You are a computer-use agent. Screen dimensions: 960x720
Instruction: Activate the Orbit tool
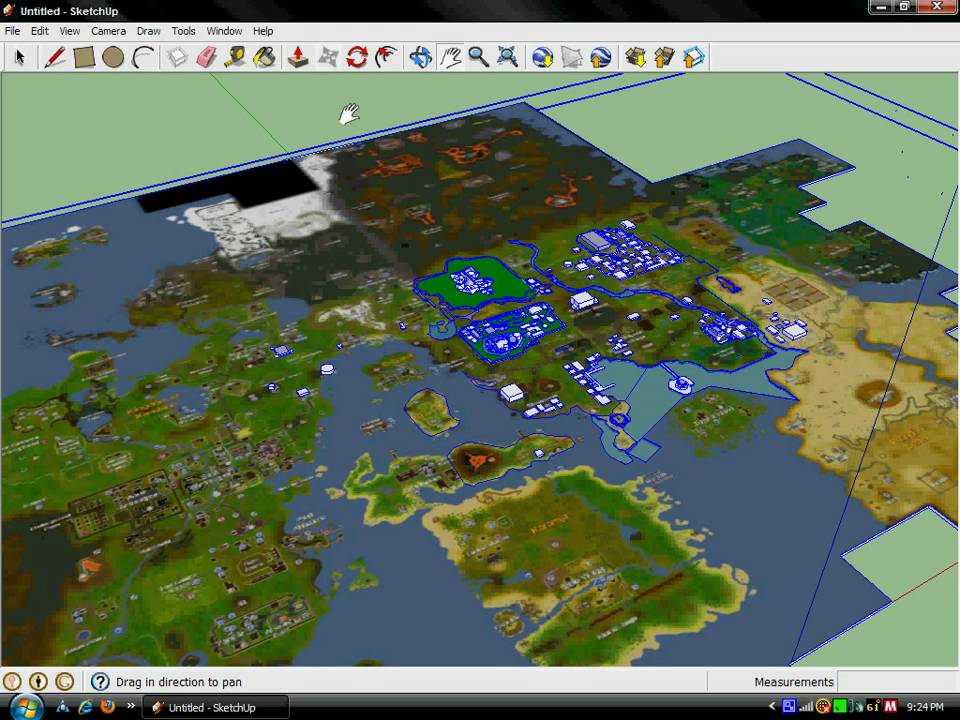(421, 58)
